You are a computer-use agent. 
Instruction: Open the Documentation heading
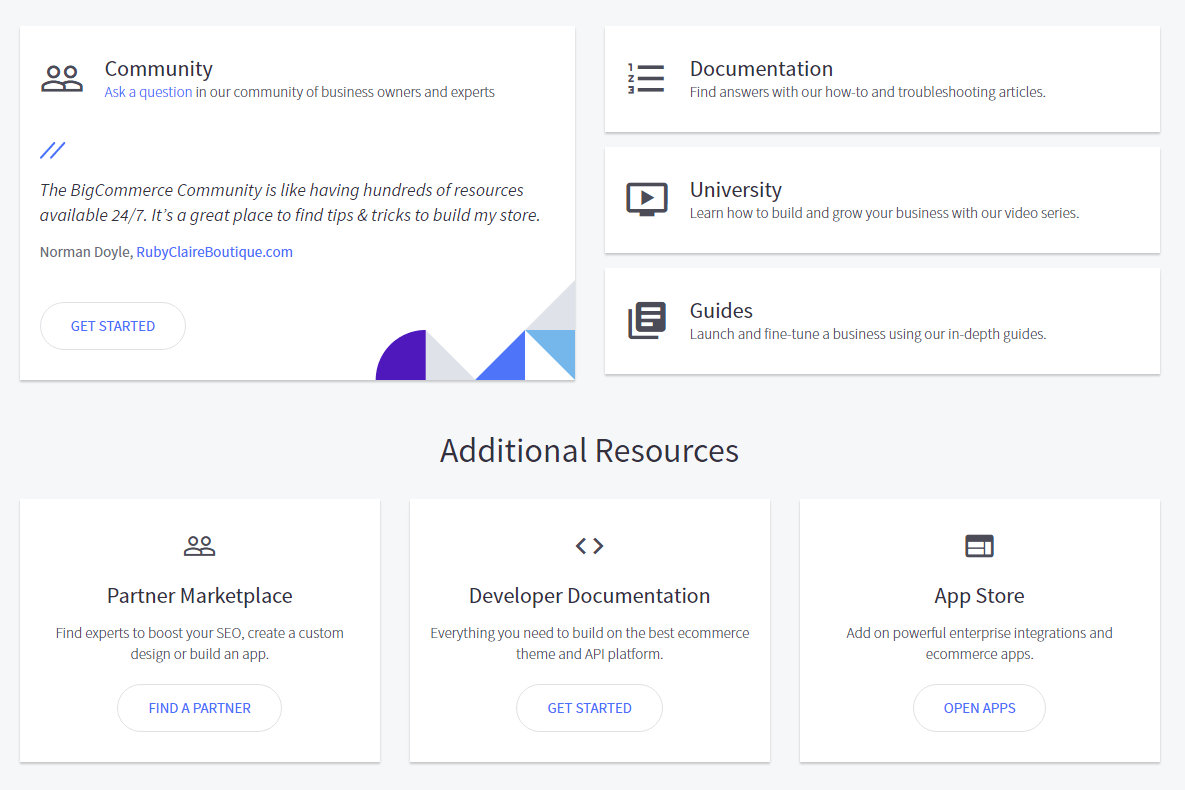761,69
